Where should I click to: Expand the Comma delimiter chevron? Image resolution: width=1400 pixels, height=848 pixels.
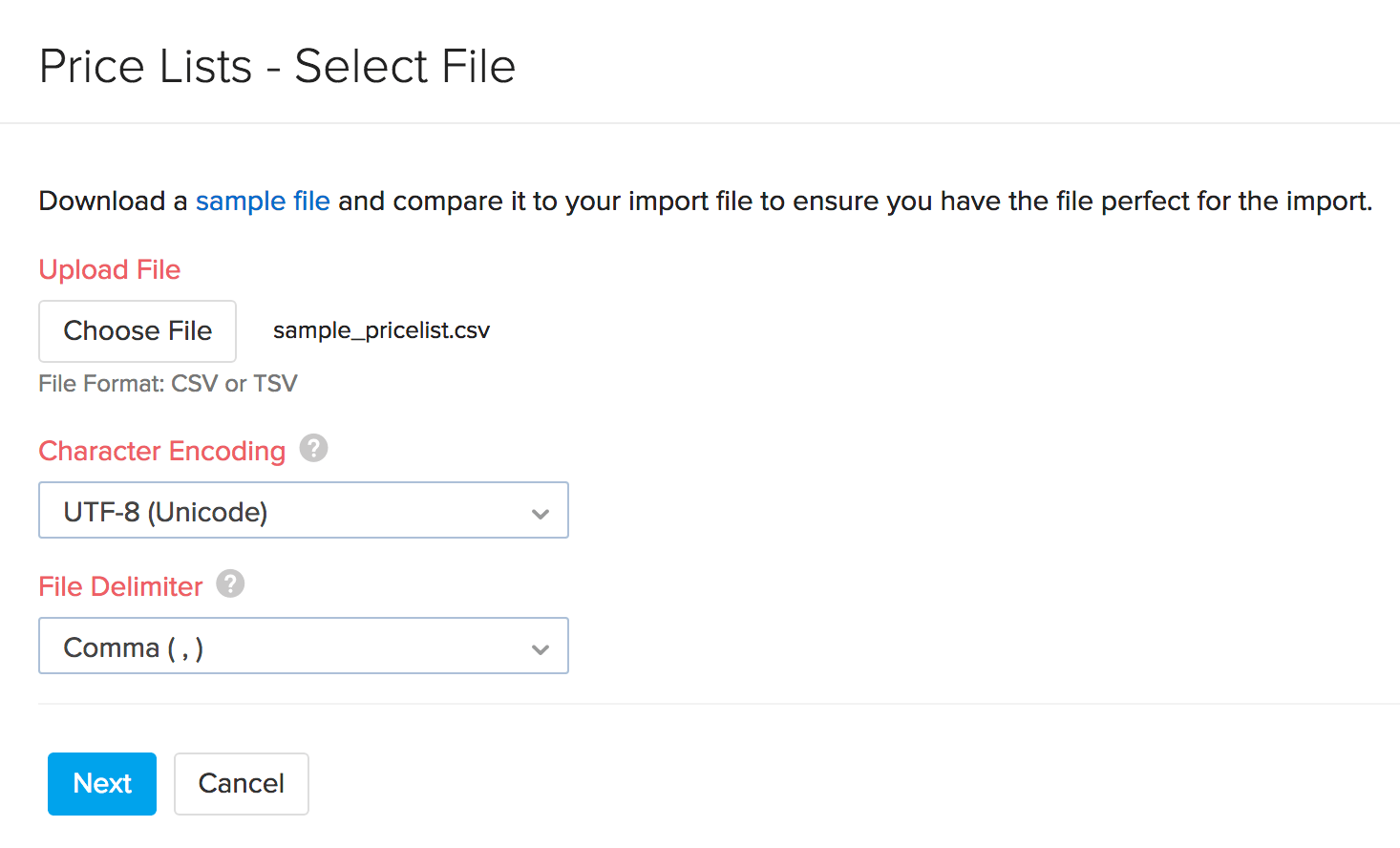541,646
